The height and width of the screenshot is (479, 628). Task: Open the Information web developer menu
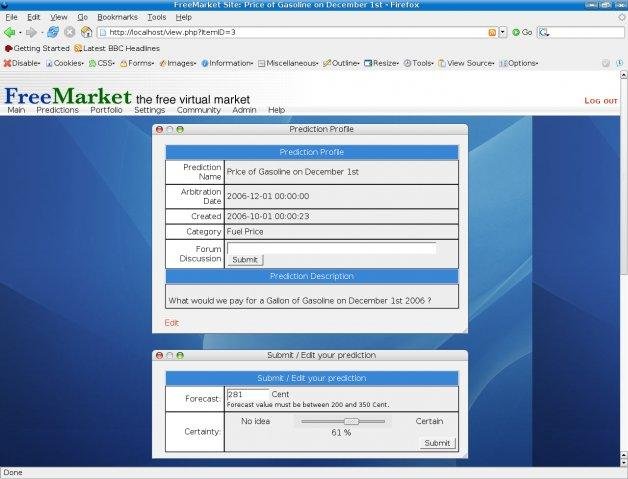click(227, 63)
